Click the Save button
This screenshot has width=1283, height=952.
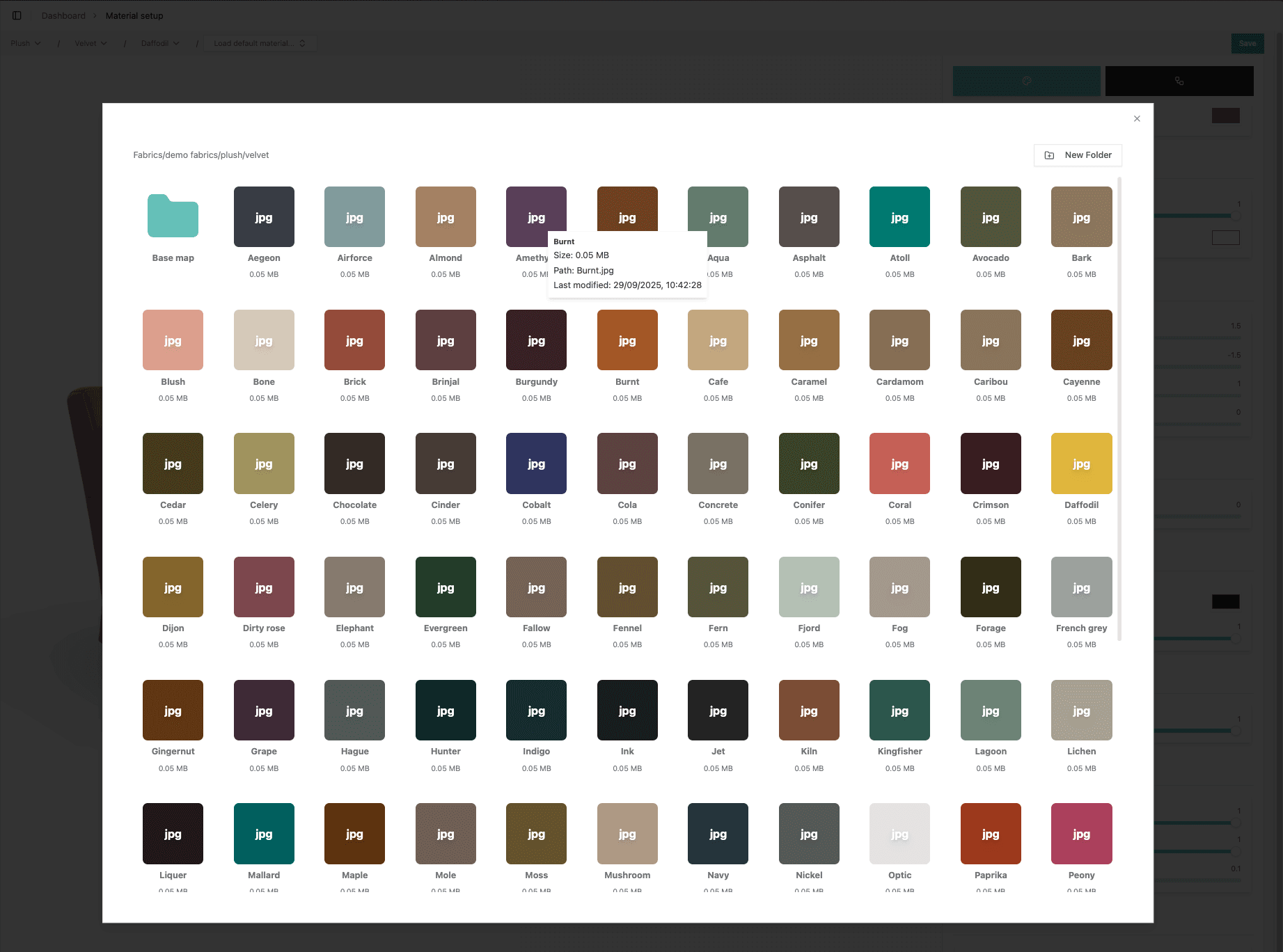[x=1247, y=42]
